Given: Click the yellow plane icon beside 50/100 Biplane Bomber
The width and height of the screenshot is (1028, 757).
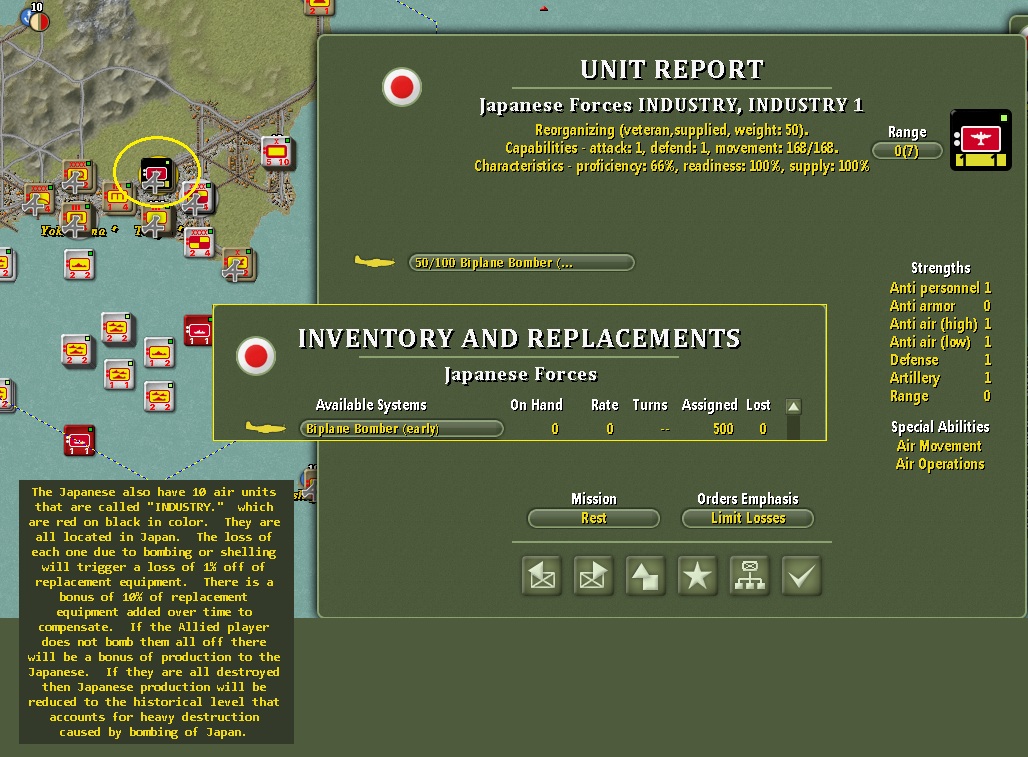Looking at the screenshot, I should (x=374, y=262).
